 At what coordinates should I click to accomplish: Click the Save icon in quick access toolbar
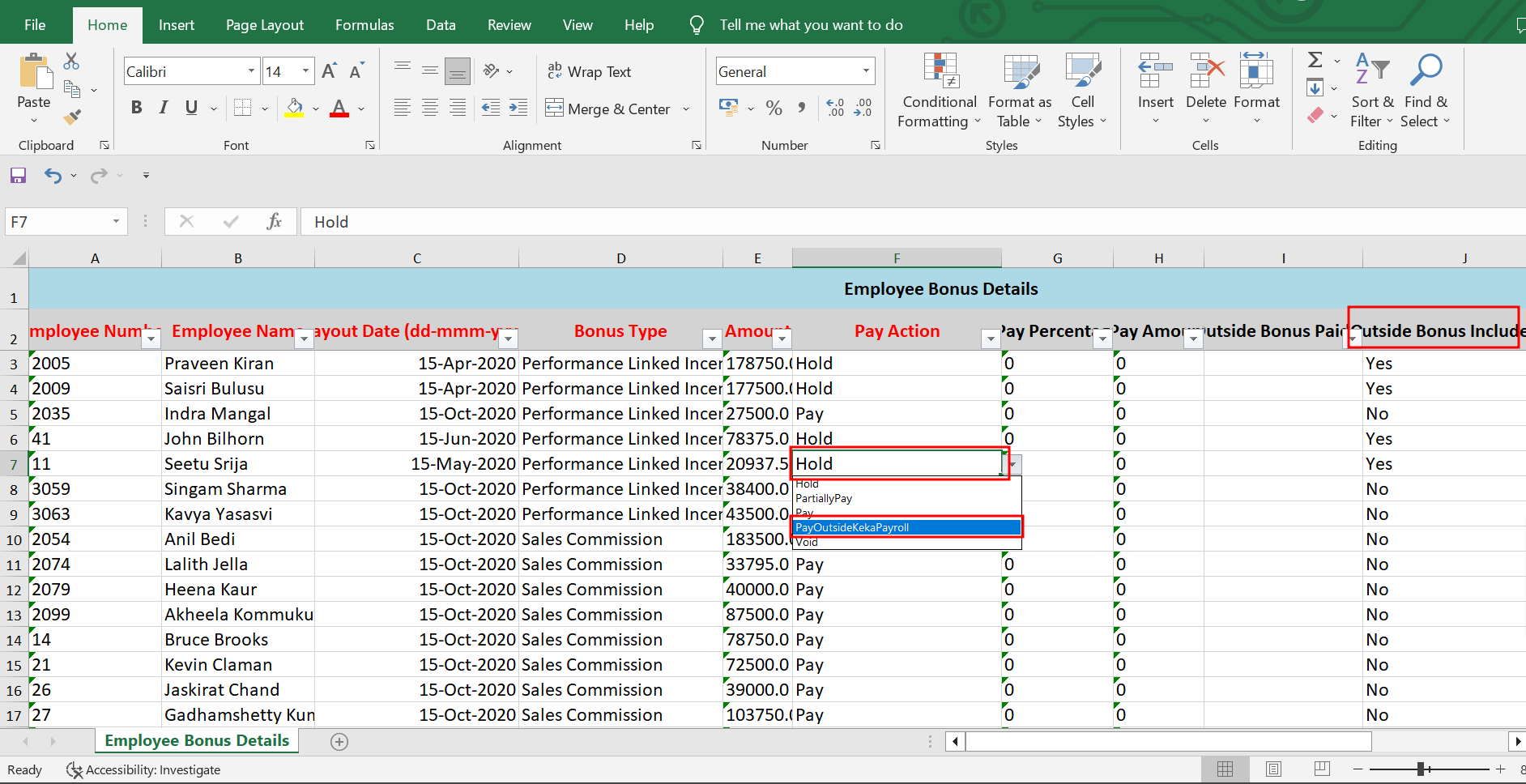coord(18,176)
